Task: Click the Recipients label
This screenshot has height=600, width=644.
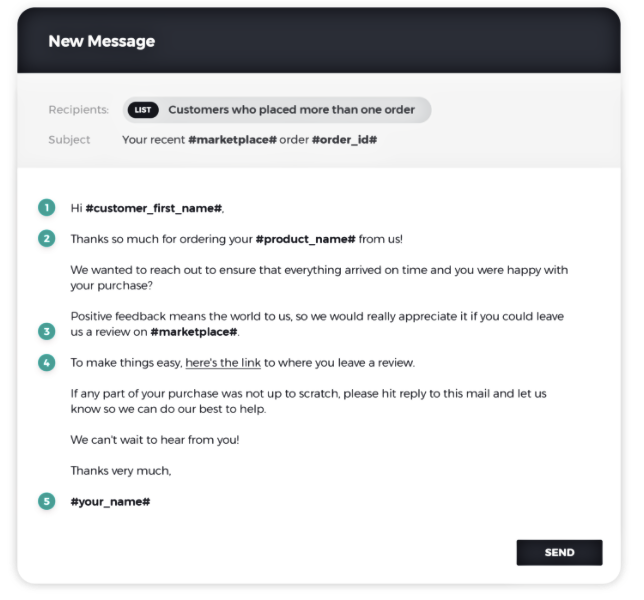Action: 78,110
